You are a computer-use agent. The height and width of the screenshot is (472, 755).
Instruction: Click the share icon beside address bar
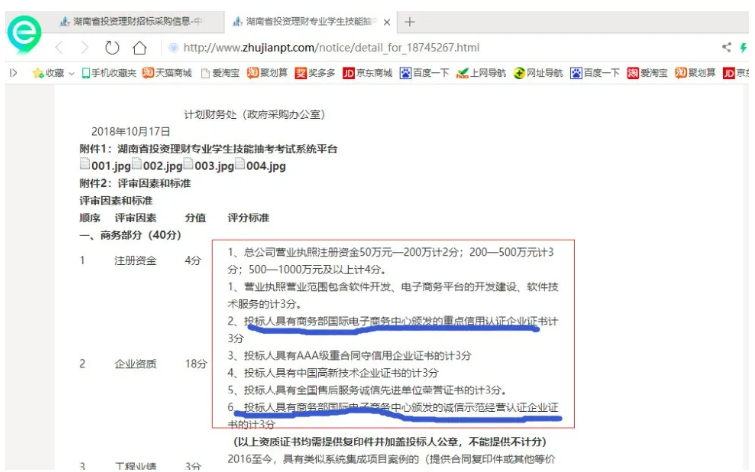726,47
